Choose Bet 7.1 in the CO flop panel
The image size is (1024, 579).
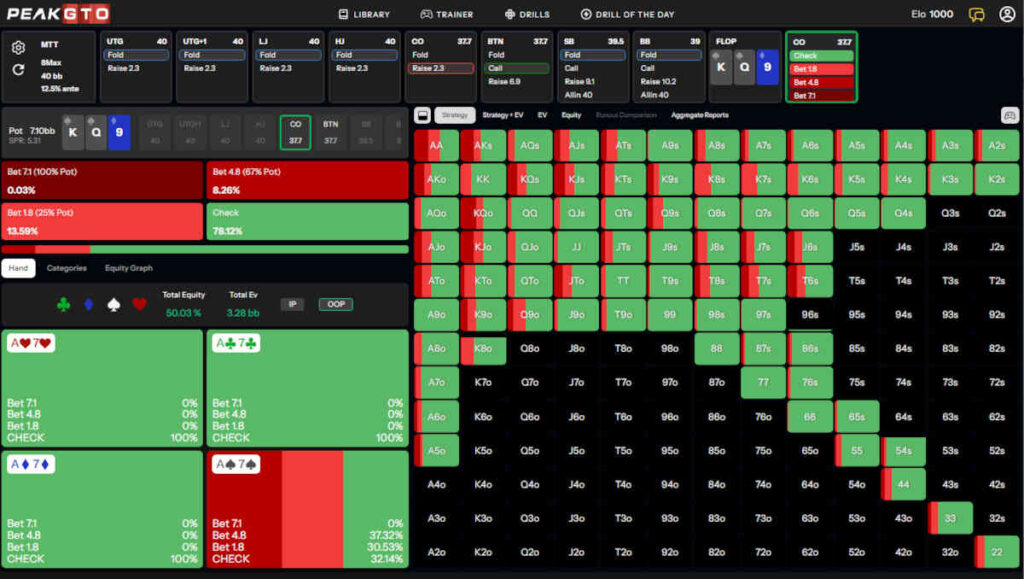(822, 95)
